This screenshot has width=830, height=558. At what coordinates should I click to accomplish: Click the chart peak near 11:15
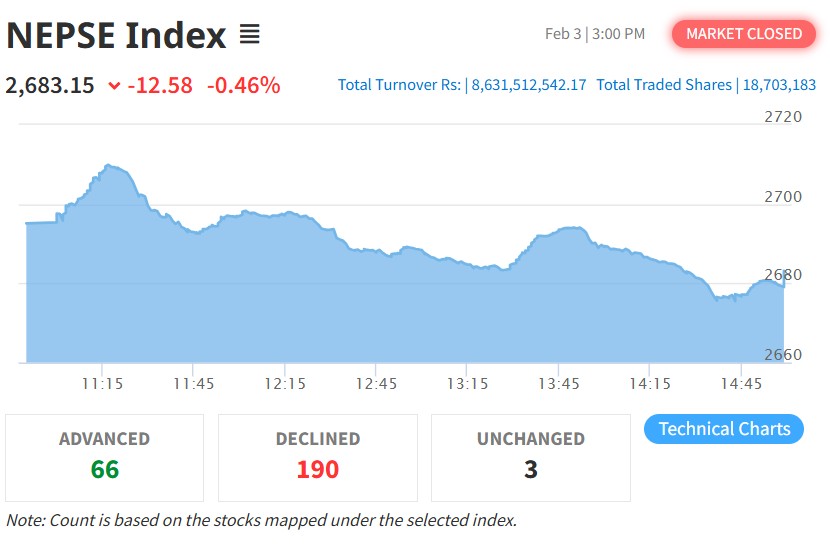(x=108, y=166)
